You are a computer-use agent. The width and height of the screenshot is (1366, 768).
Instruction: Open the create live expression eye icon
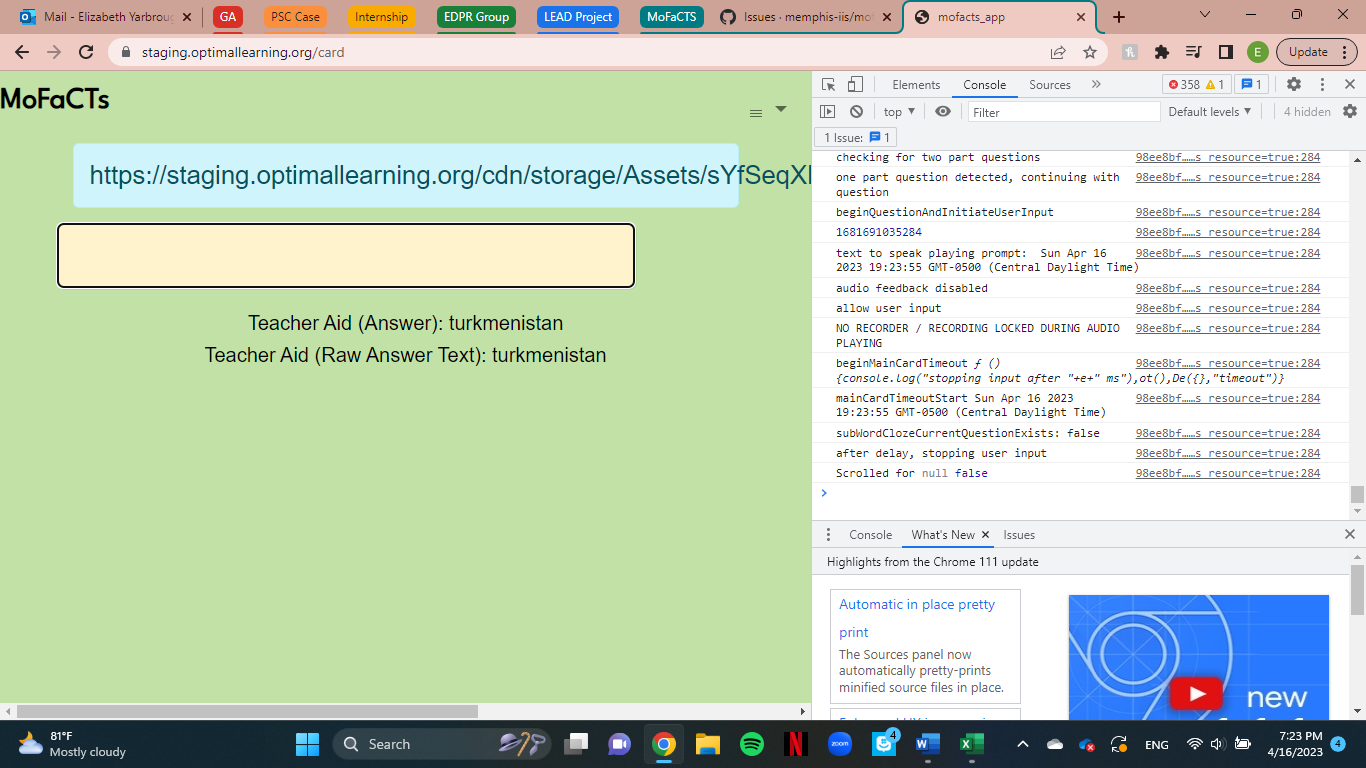[x=943, y=111]
